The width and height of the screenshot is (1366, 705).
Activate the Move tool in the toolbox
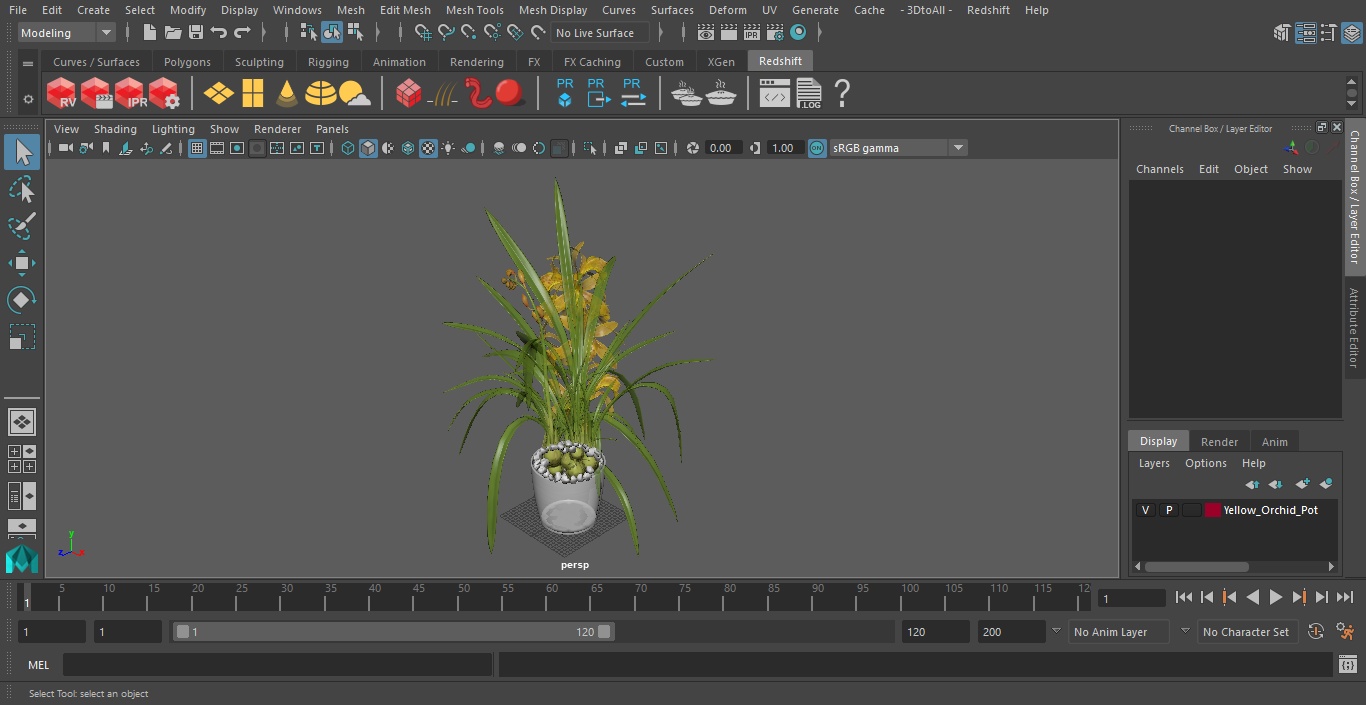pyautogui.click(x=21, y=263)
